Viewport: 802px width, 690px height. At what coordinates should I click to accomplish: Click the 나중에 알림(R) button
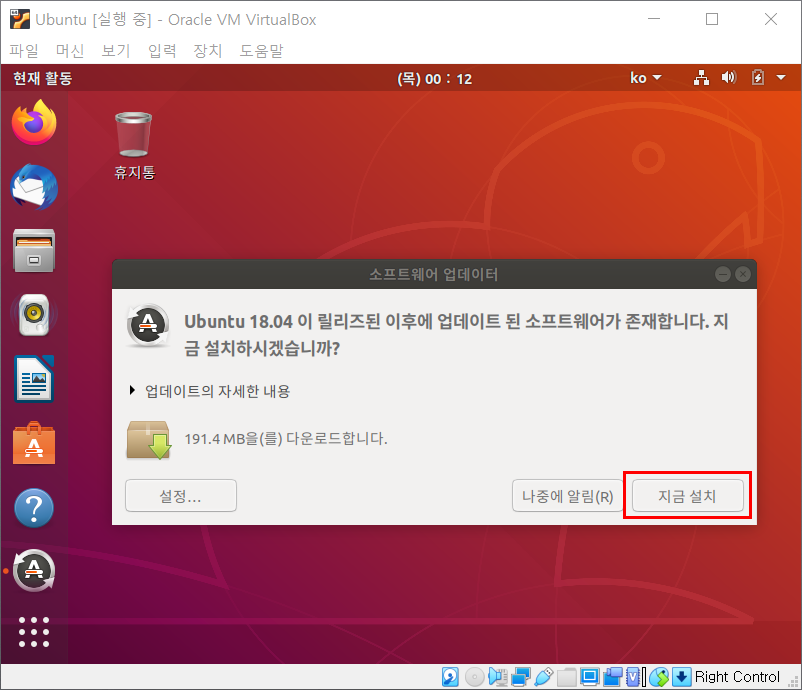click(x=567, y=496)
